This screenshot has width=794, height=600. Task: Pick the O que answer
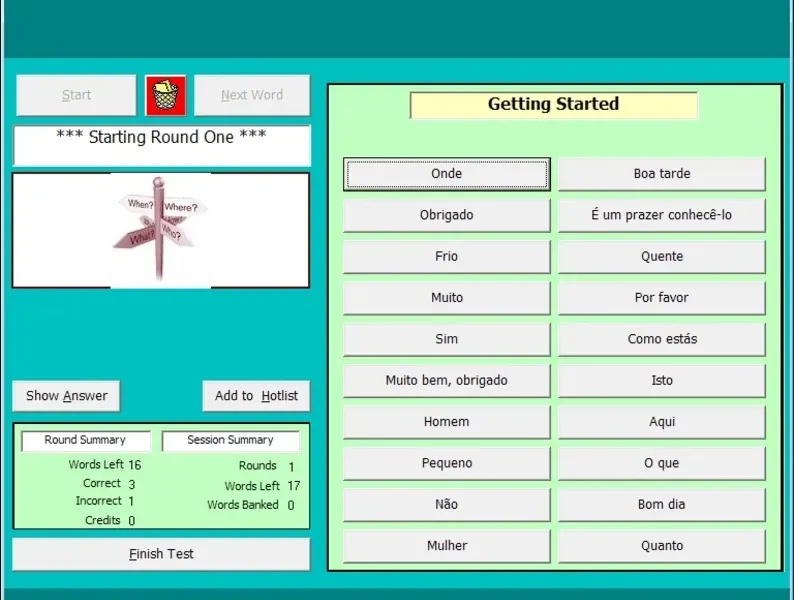(662, 463)
